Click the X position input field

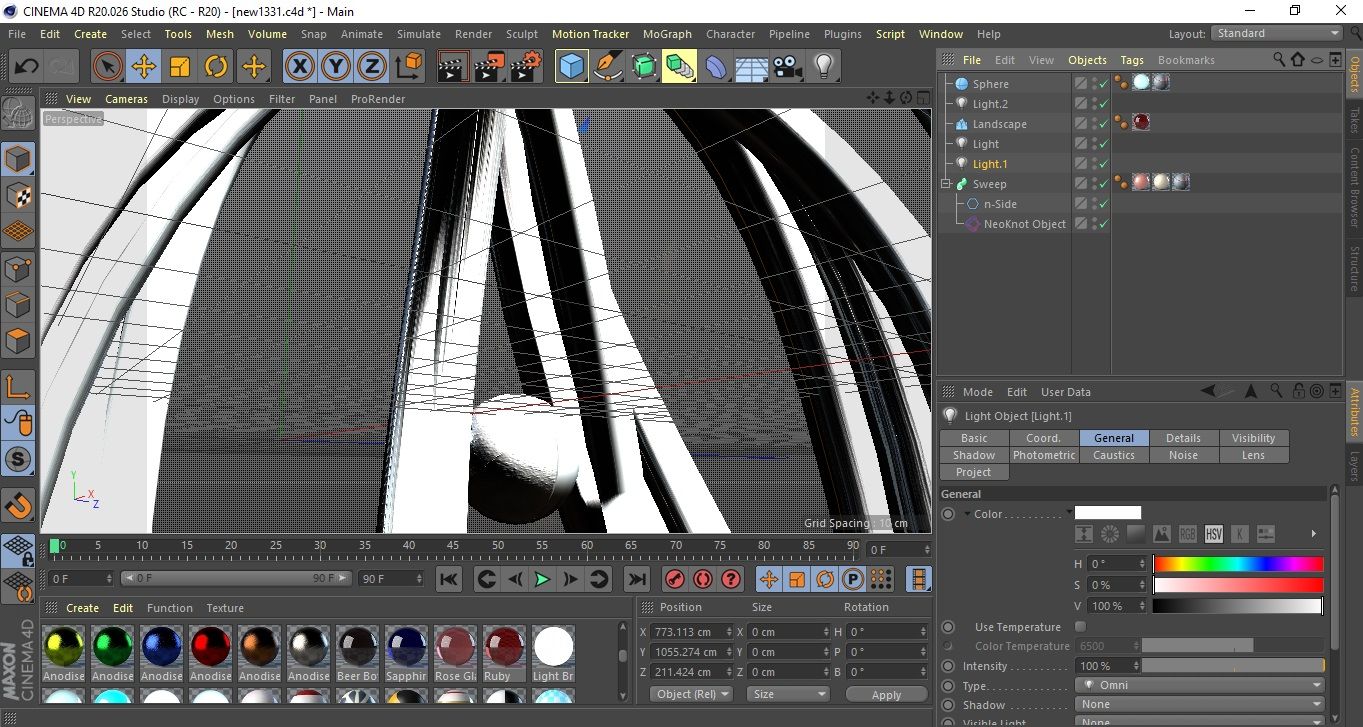point(689,632)
